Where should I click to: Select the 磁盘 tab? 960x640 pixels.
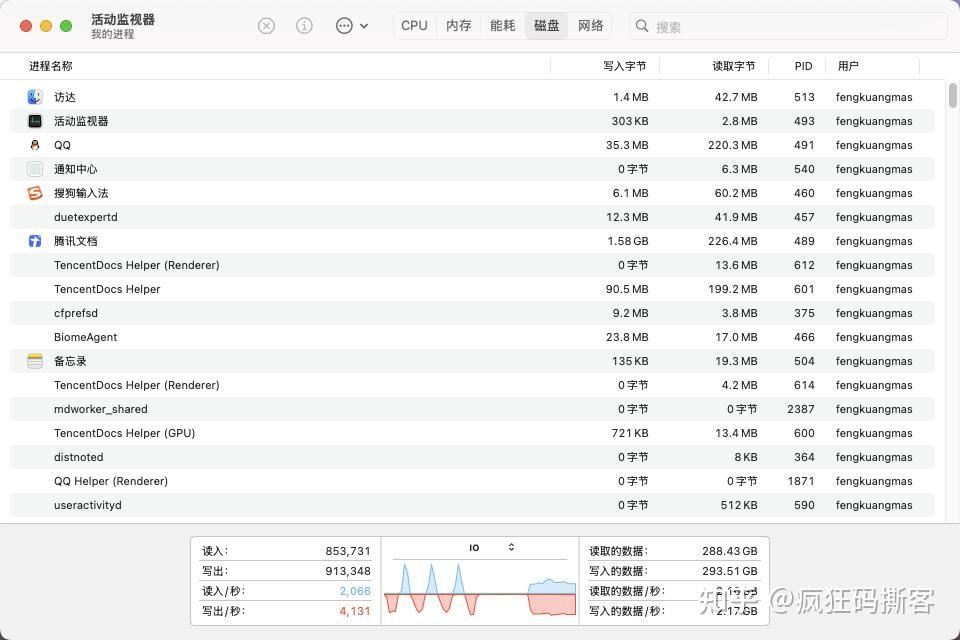[547, 26]
